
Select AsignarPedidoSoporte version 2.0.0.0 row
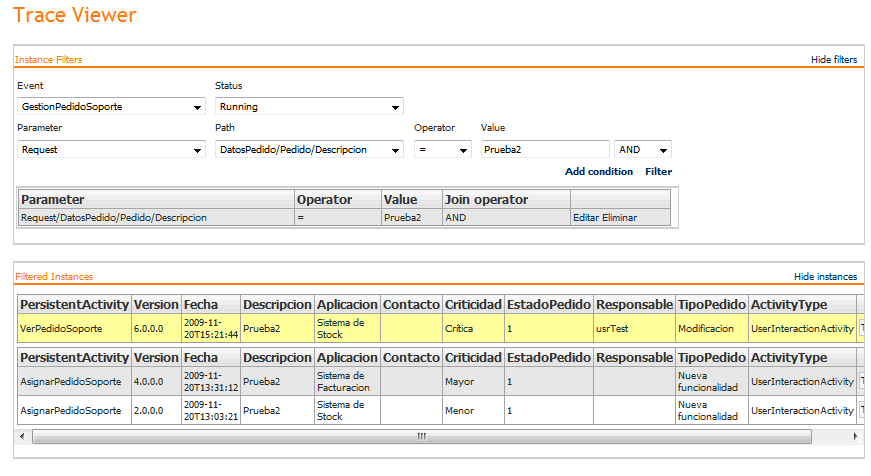(74, 410)
